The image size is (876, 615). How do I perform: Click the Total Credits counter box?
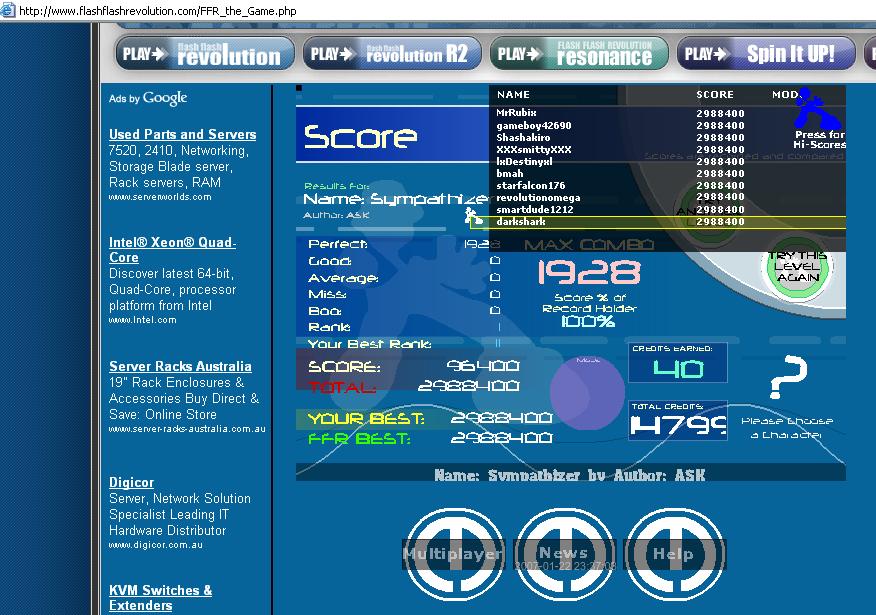click(x=678, y=421)
